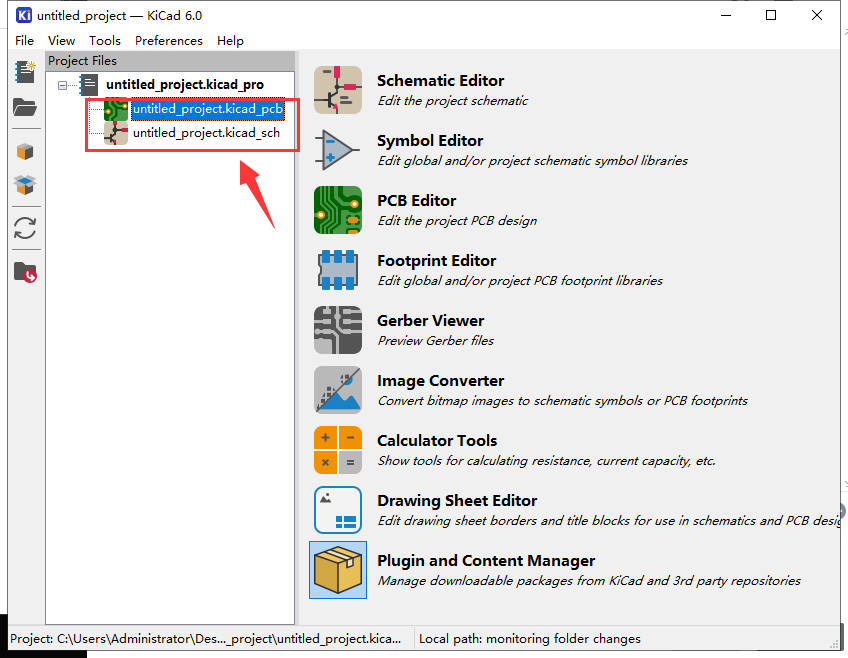Click 'Preview Gerber files' description
This screenshot has width=848, height=658.
coord(435,341)
